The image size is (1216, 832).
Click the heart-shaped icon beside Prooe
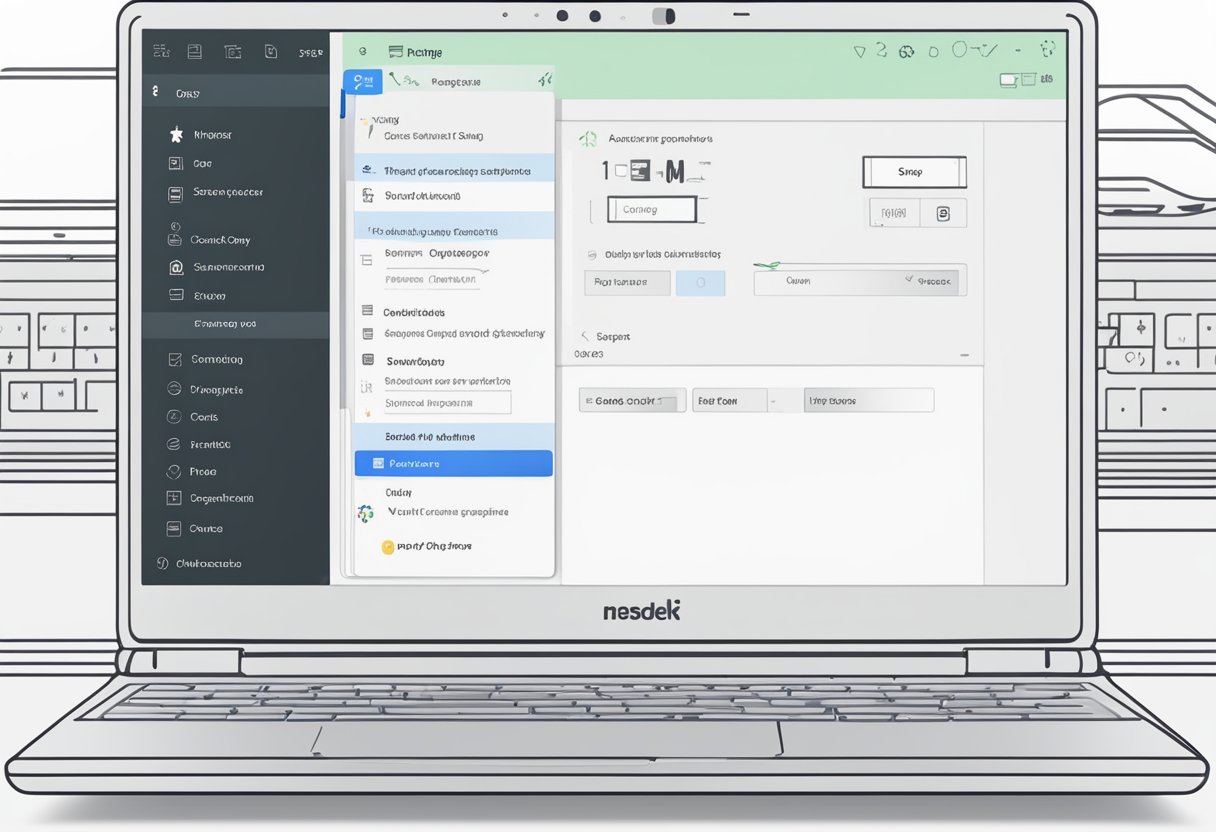173,471
